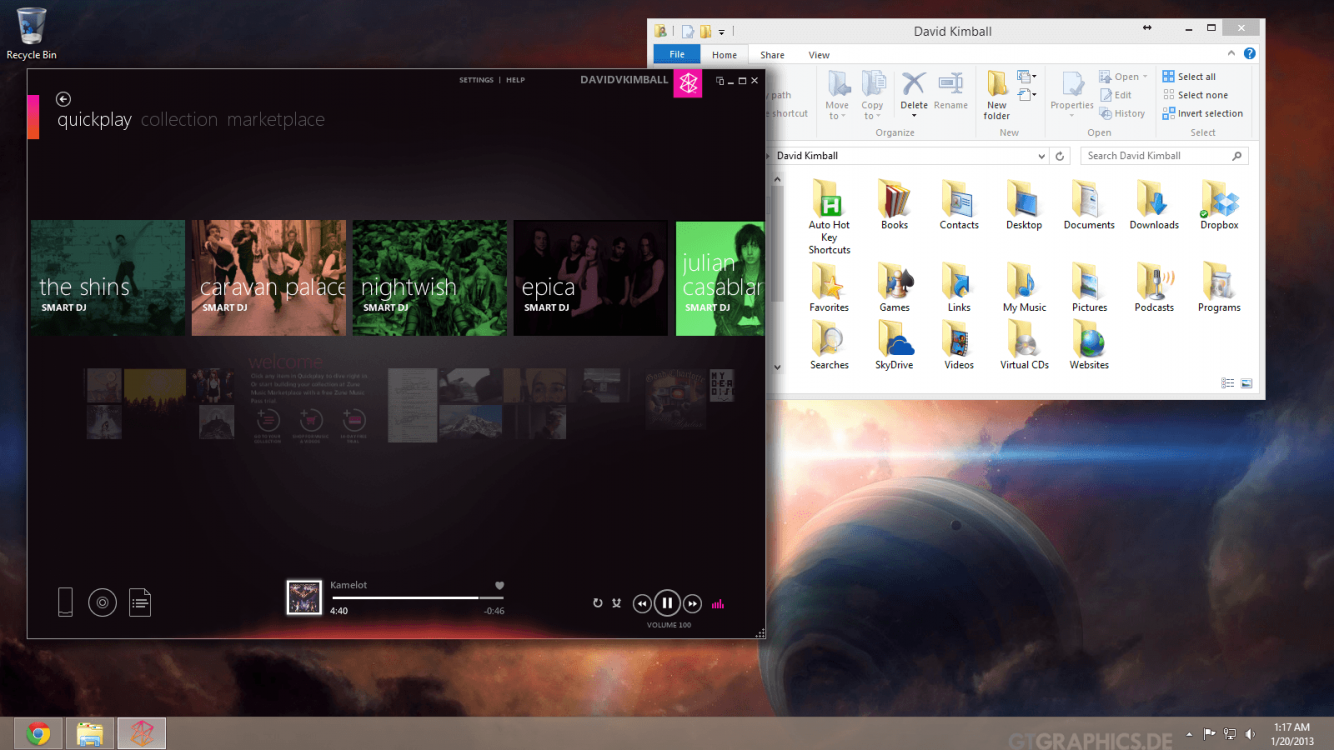
Task: Click Invert selection in the ribbon
Action: pos(1203,113)
